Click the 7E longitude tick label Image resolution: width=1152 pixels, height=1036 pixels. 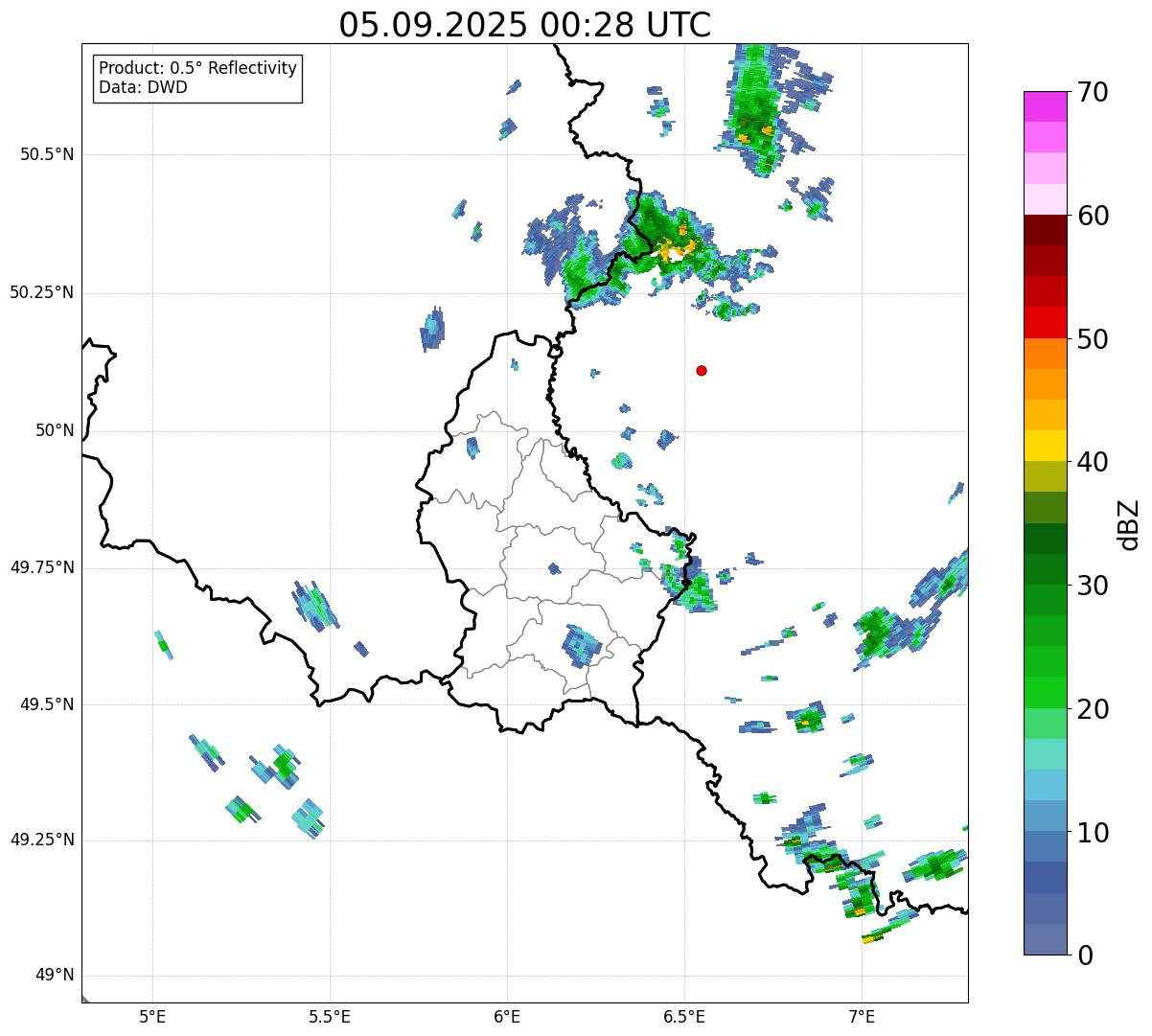[862, 1016]
